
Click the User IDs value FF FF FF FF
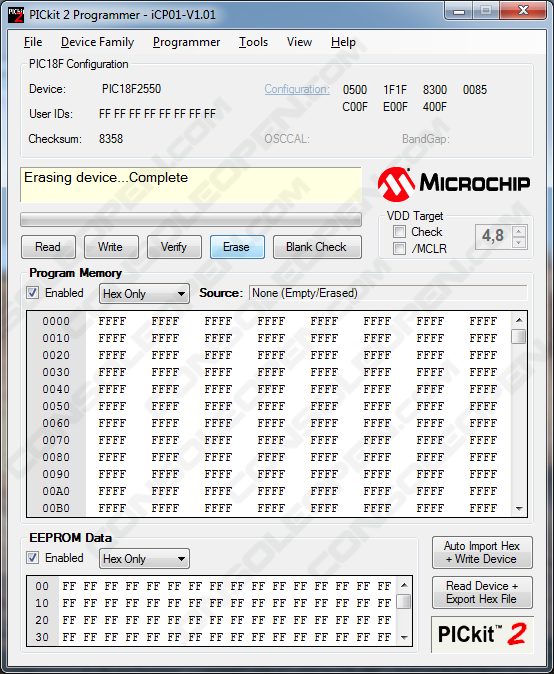pos(157,114)
